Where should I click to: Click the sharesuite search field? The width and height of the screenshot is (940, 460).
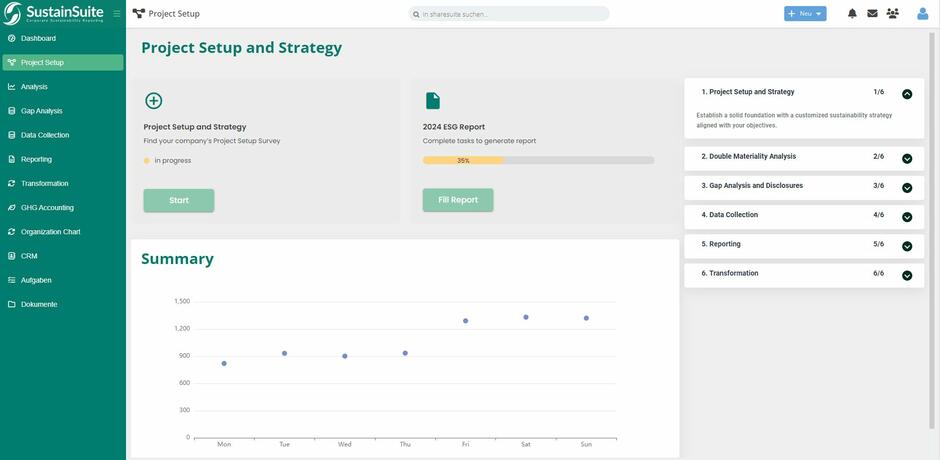(509, 14)
